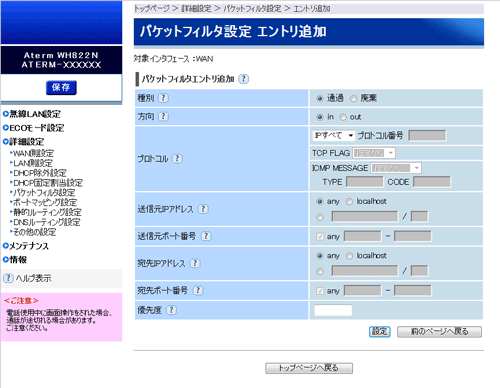Click the ヘルプ表示 question mark icon in sidebar
This screenshot has width=500, height=388.
click(8, 278)
